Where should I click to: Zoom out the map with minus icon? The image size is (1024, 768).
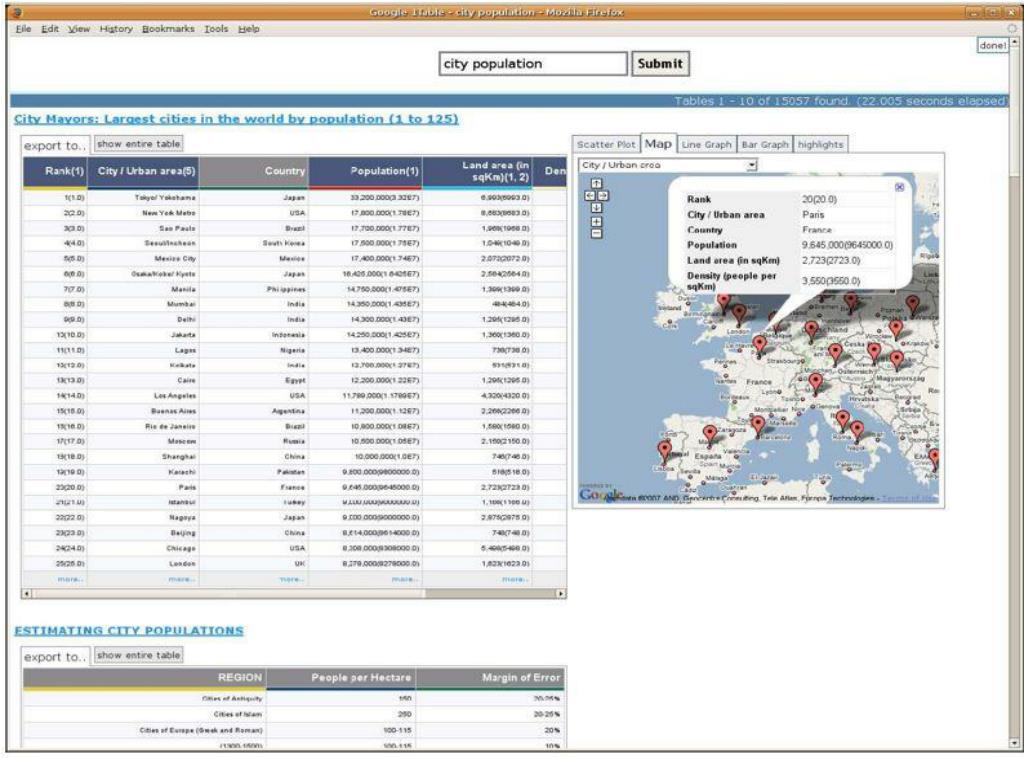[596, 233]
